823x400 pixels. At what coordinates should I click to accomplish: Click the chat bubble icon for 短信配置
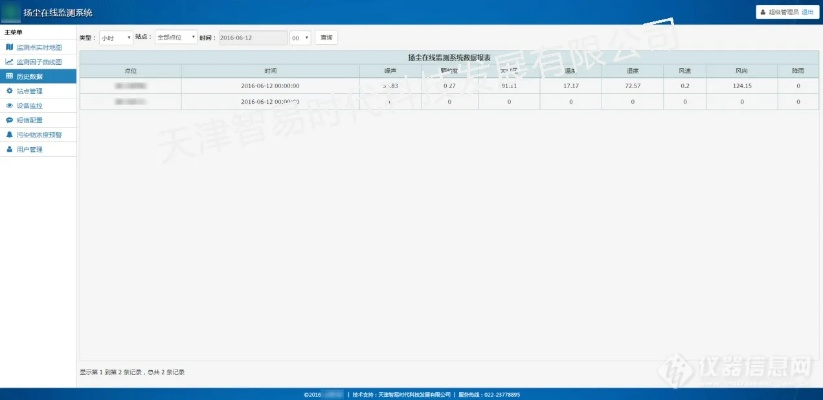9,120
